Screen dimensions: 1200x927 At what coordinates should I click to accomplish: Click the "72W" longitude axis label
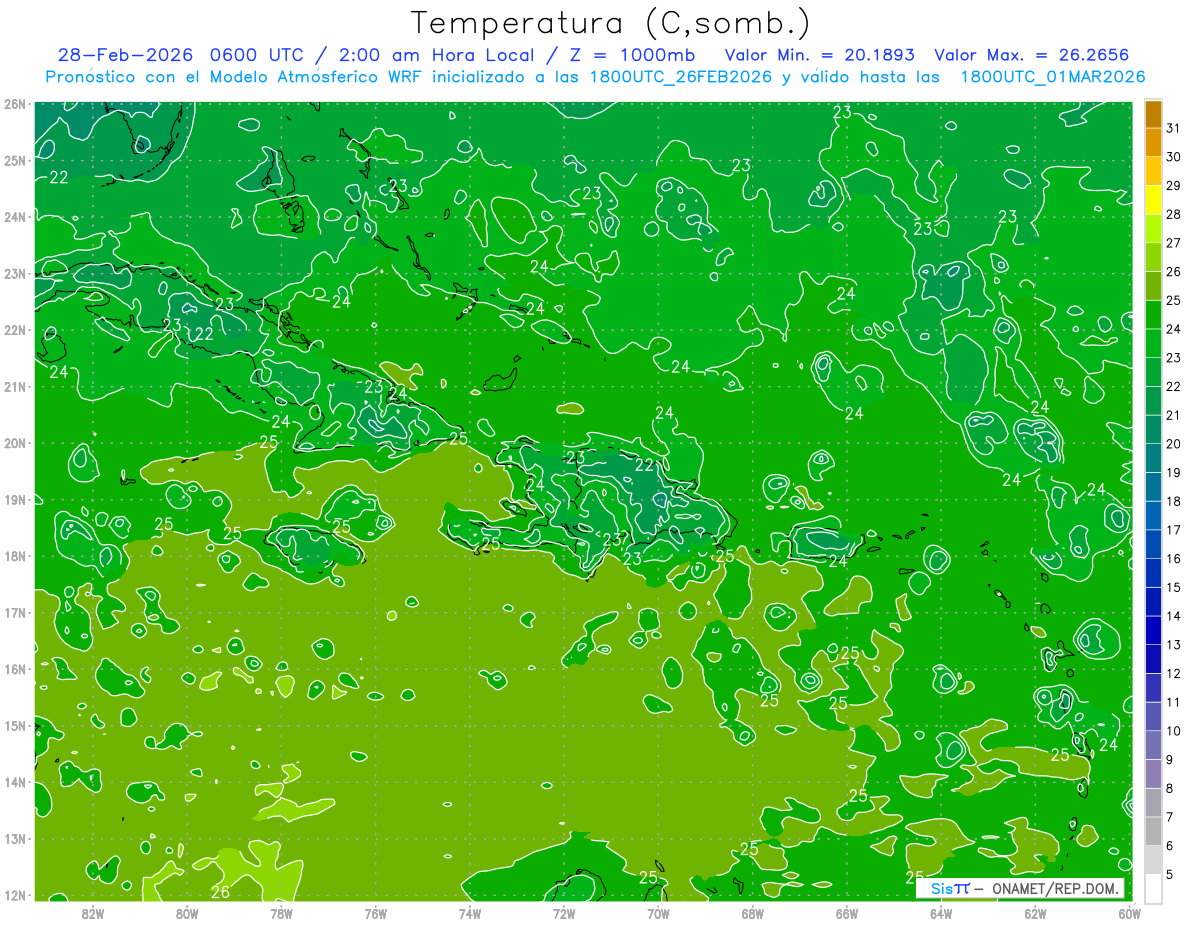[x=563, y=912]
